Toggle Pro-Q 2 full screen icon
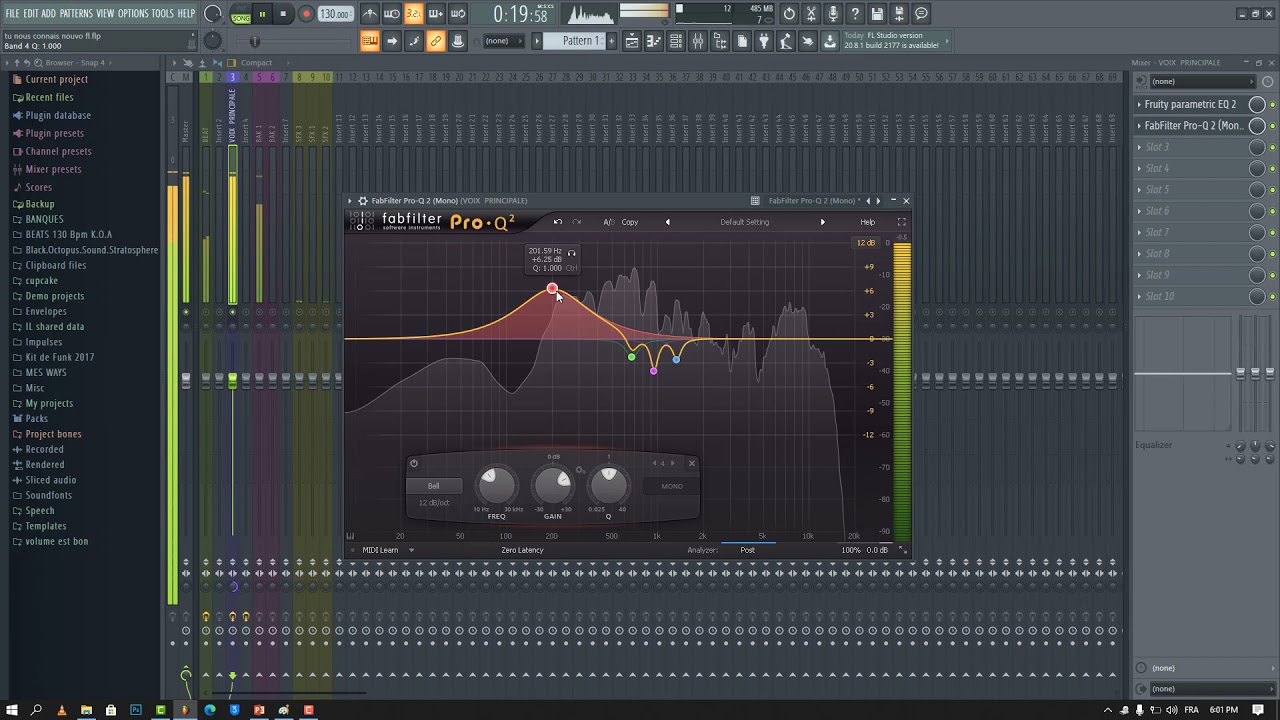This screenshot has height=720, width=1280. (901, 222)
